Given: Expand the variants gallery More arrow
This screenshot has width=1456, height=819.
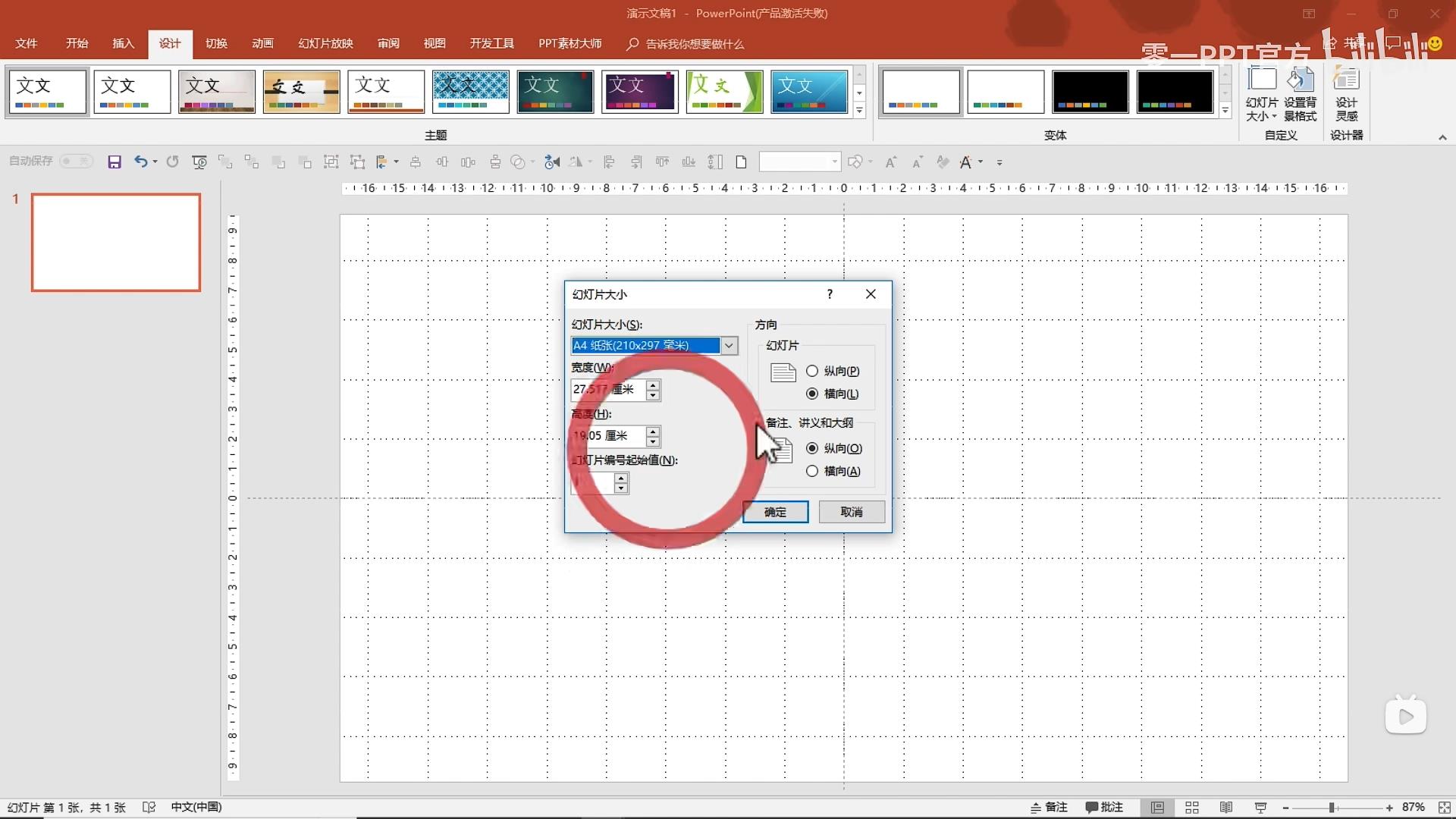Looking at the screenshot, I should [1225, 111].
